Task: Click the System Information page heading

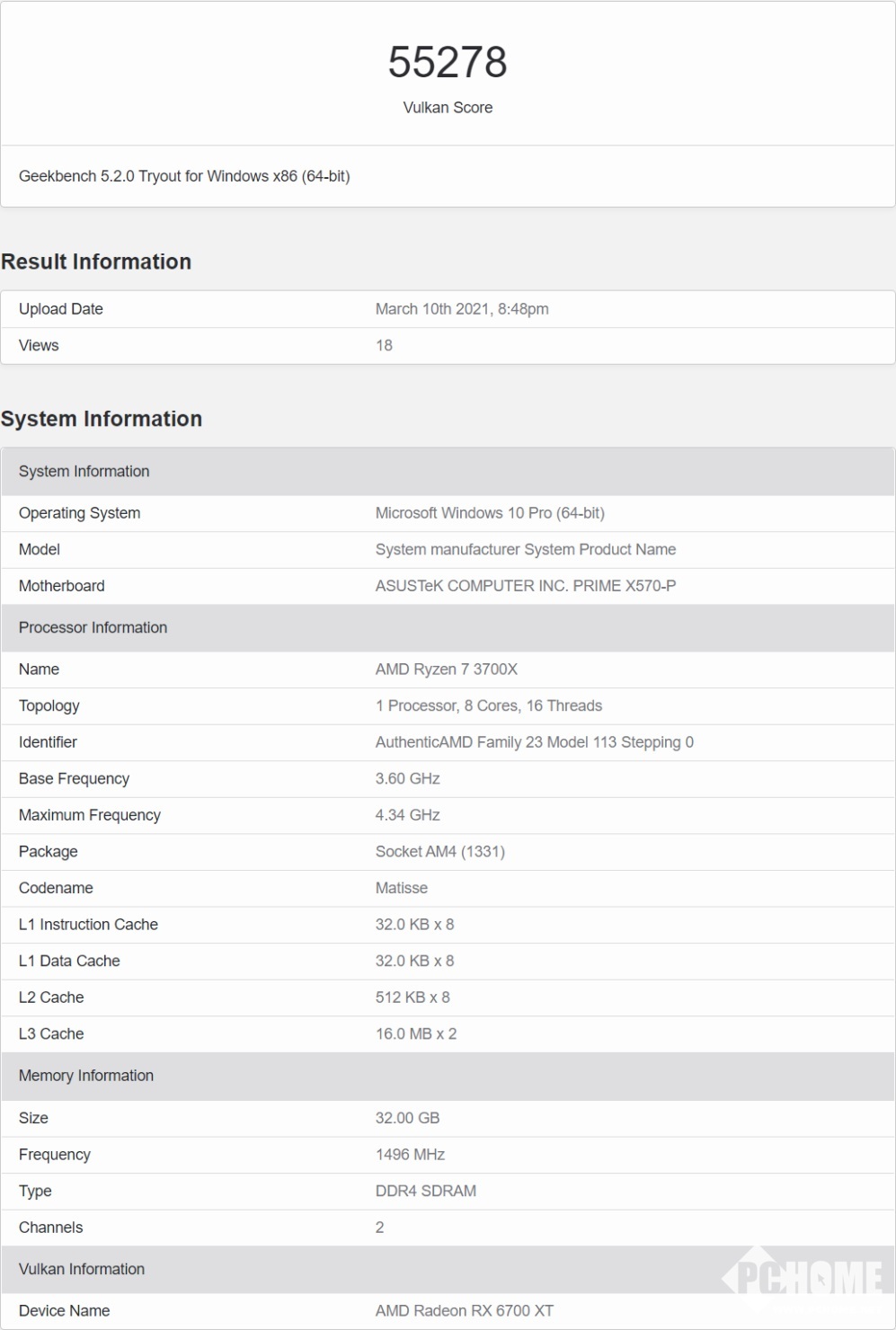Action: coord(102,419)
